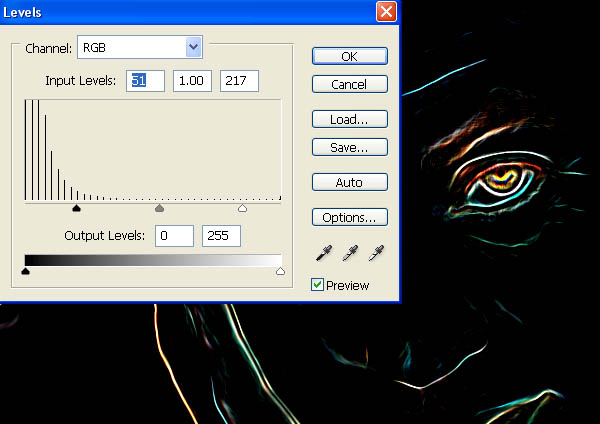
Task: Click the input shadows black slider triangle
Action: point(77,208)
